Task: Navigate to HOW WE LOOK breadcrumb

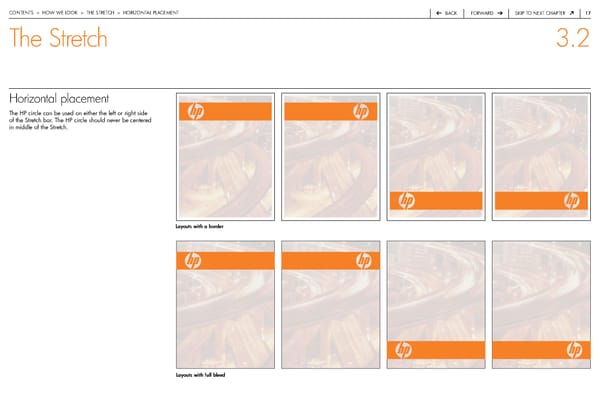Action: coord(60,13)
